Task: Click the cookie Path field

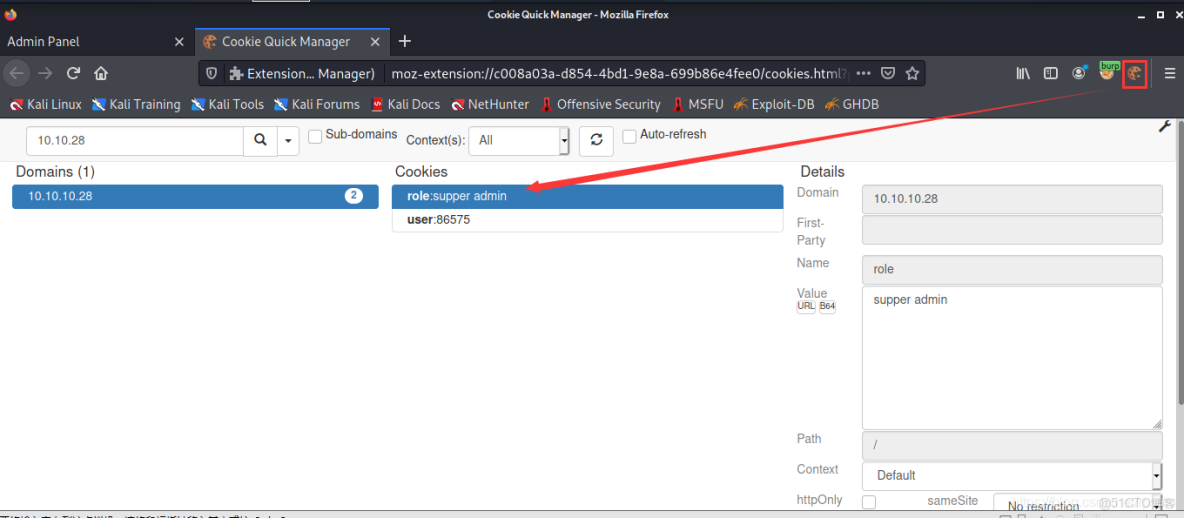Action: click(x=1012, y=445)
